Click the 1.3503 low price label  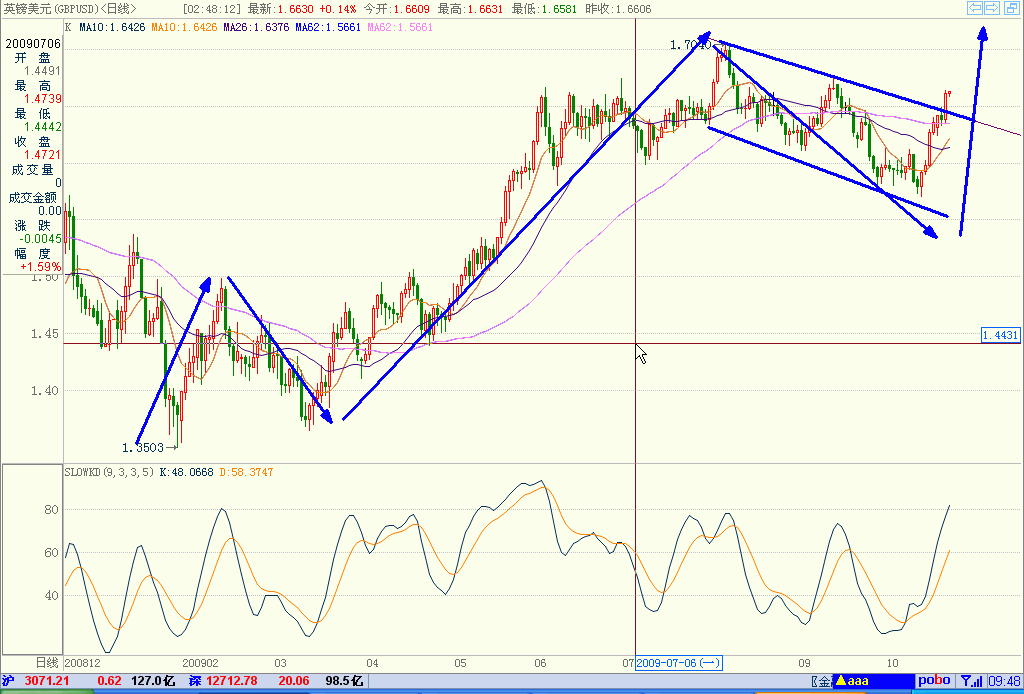[142, 447]
